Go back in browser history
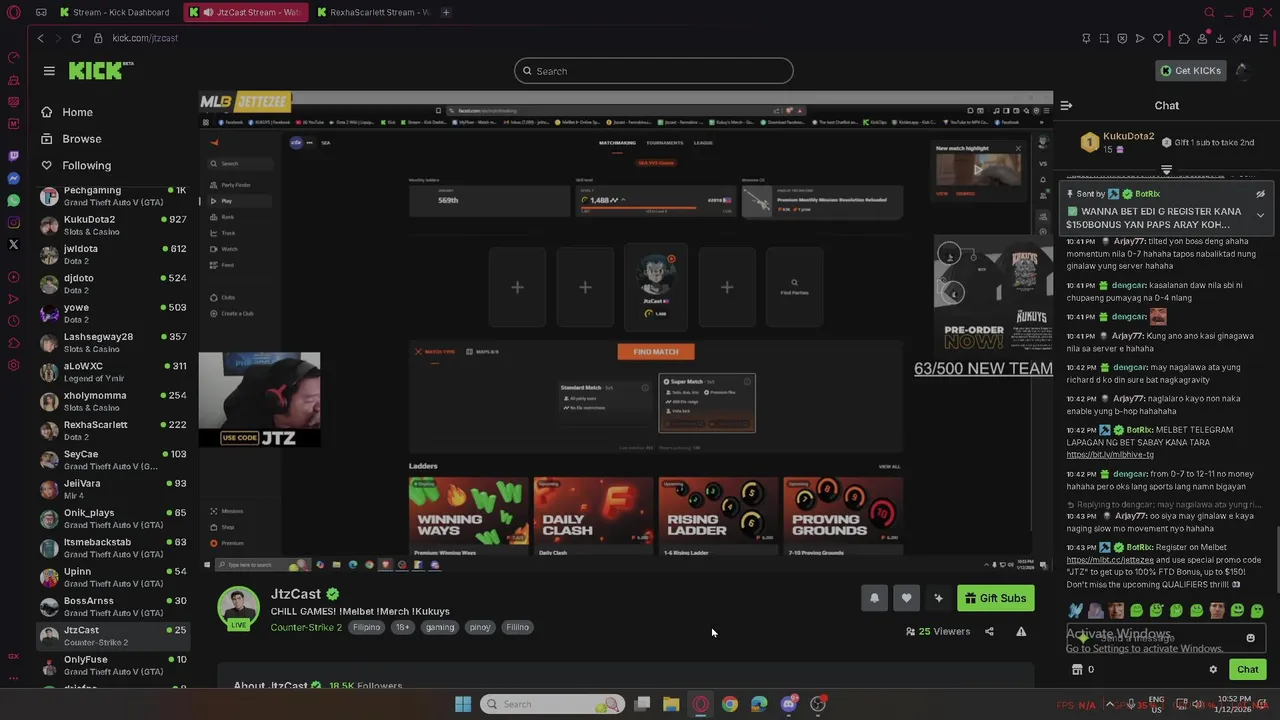This screenshot has width=1280, height=720. 41,38
